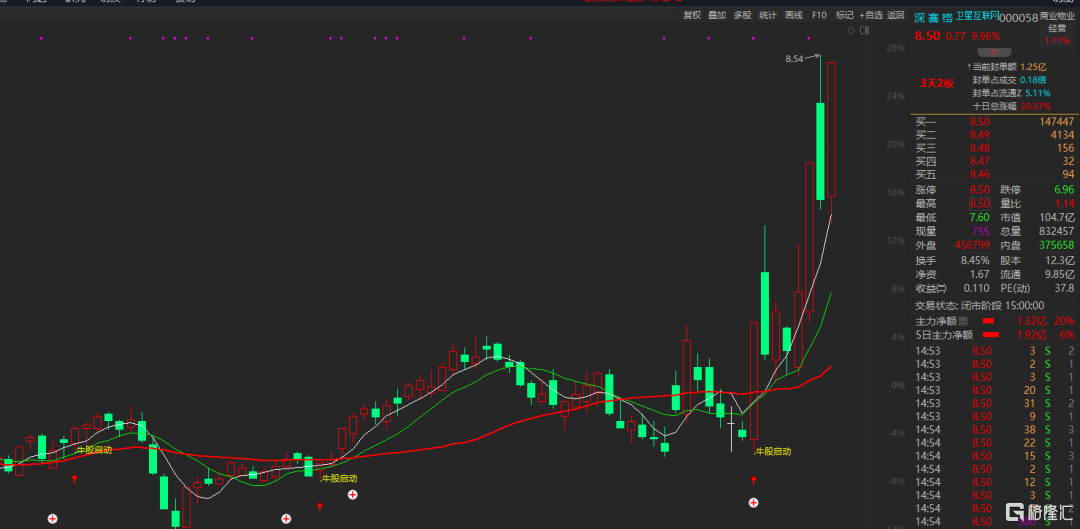Click the 返回 back button
Viewport: 1080px width, 529px height.
pyautogui.click(x=895, y=15)
